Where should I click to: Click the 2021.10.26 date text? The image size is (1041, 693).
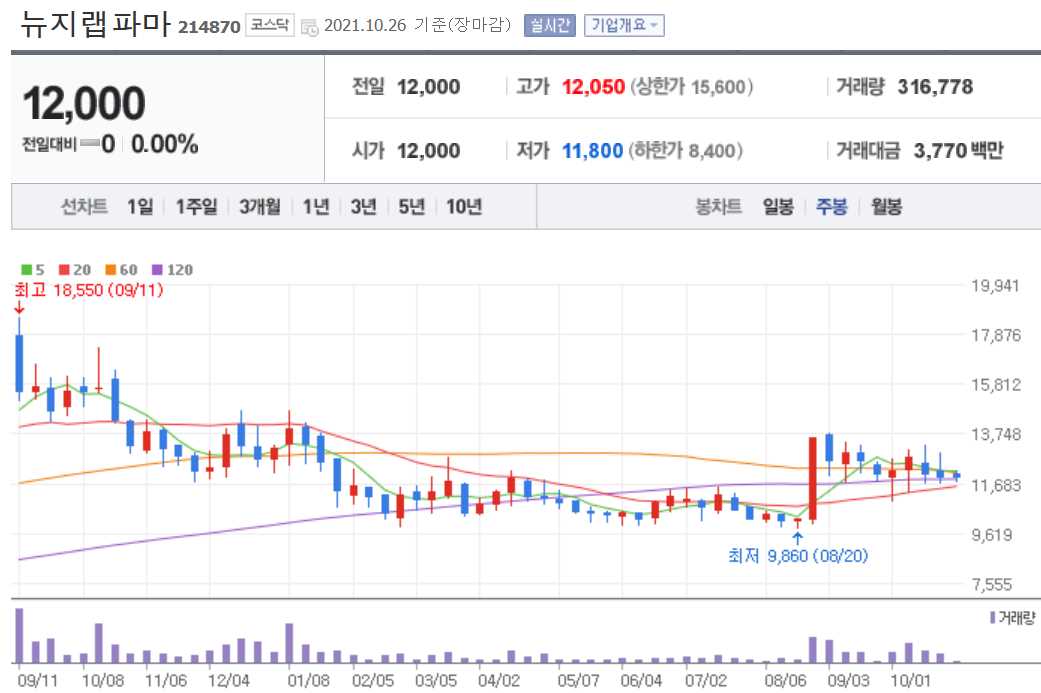coord(364,25)
